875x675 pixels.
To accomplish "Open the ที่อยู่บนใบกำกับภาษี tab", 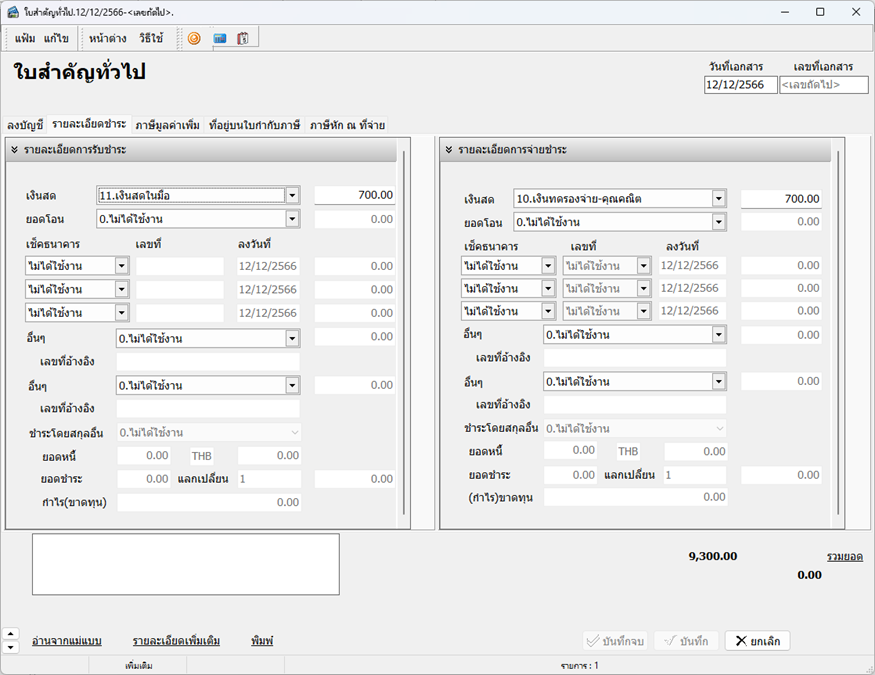I will 254,125.
